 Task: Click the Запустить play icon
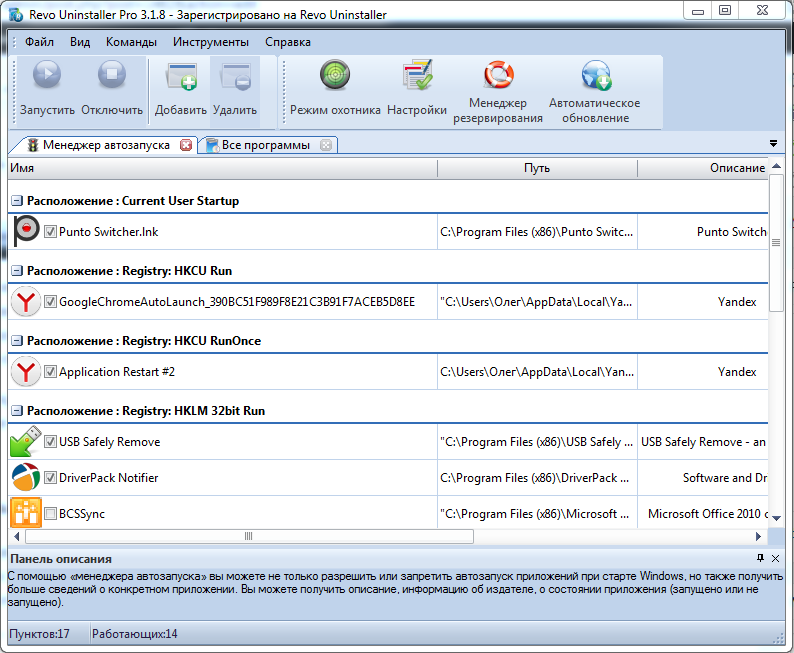47,74
